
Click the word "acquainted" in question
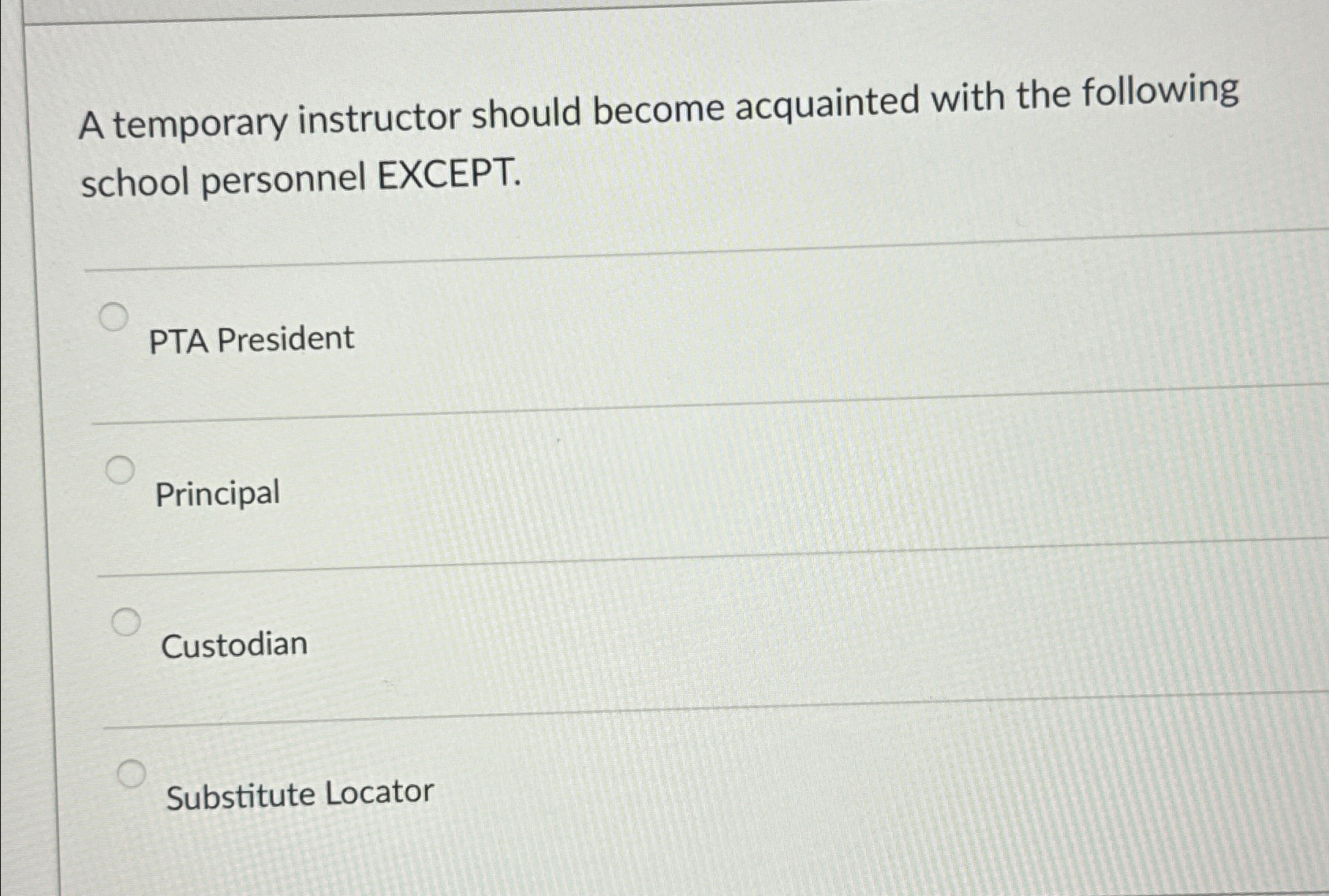[x=827, y=104]
